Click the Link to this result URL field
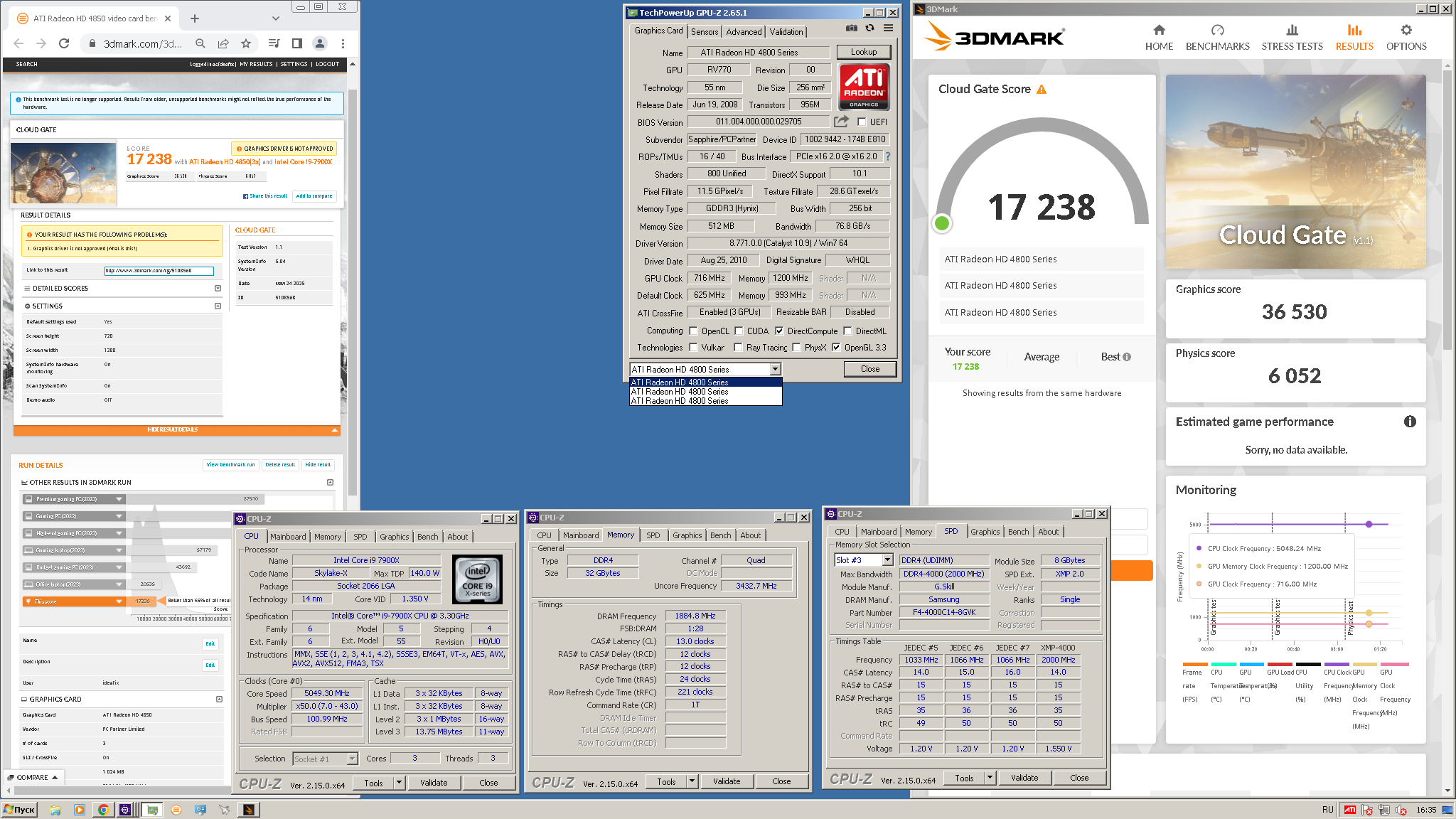This screenshot has height=819, width=1456. tap(159, 271)
